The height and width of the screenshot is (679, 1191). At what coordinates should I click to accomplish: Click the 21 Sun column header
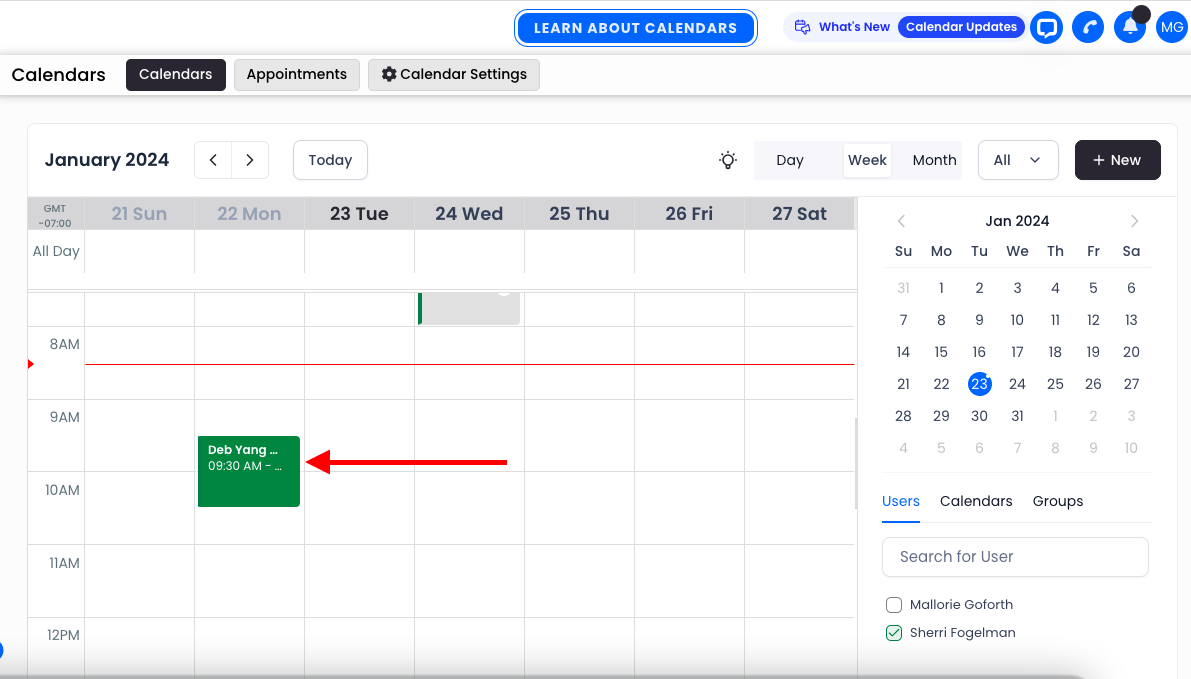[x=139, y=214]
